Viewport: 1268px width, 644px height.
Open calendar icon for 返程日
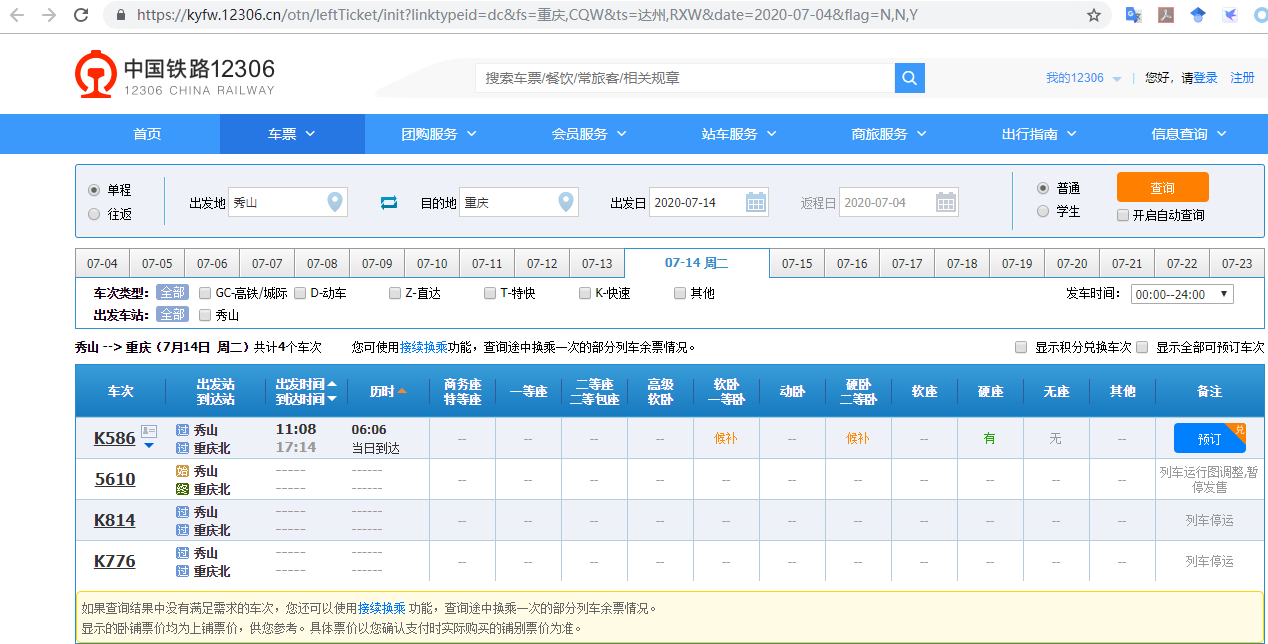(946, 202)
